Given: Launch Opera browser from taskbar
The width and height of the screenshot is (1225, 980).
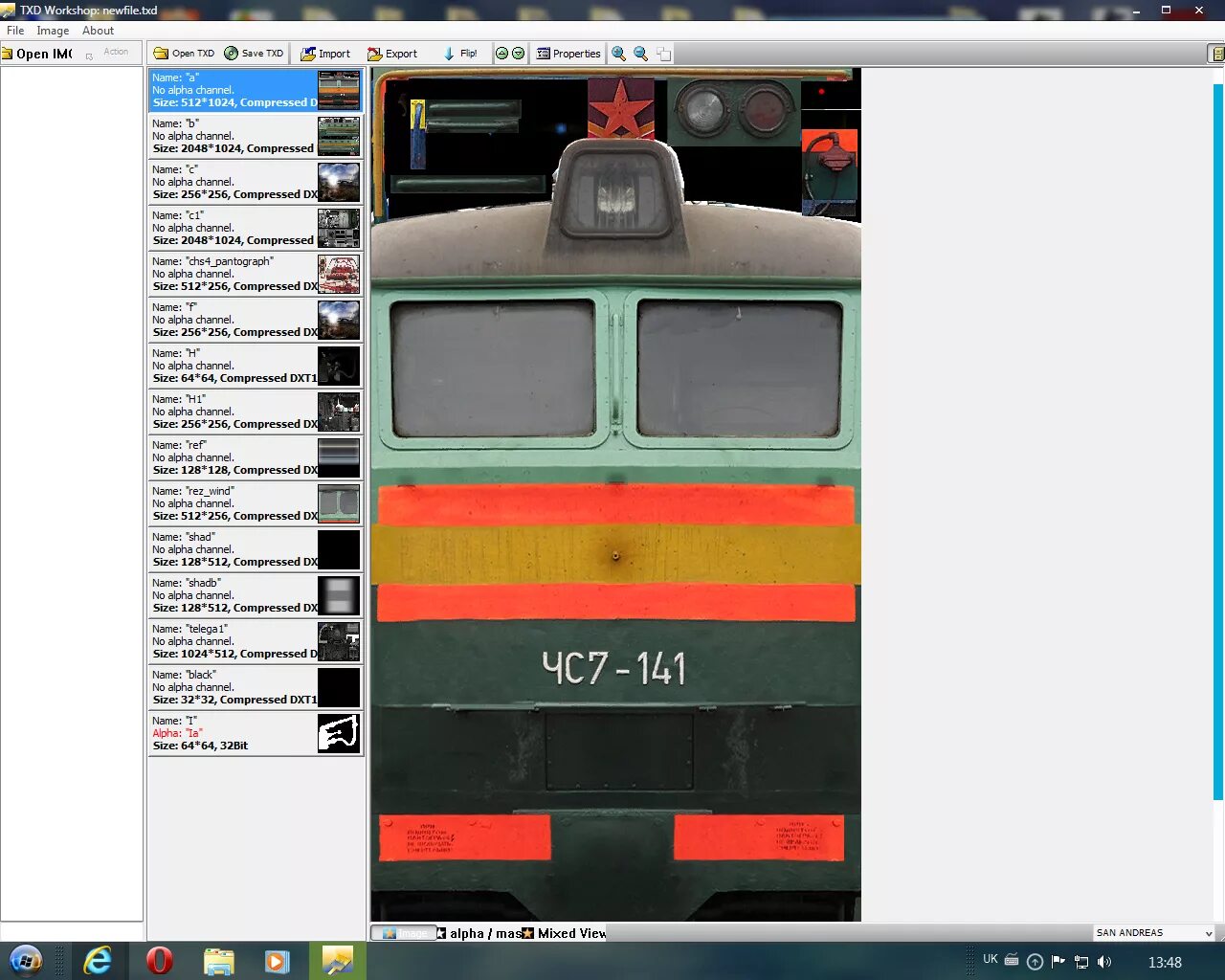Looking at the screenshot, I should pos(159,961).
